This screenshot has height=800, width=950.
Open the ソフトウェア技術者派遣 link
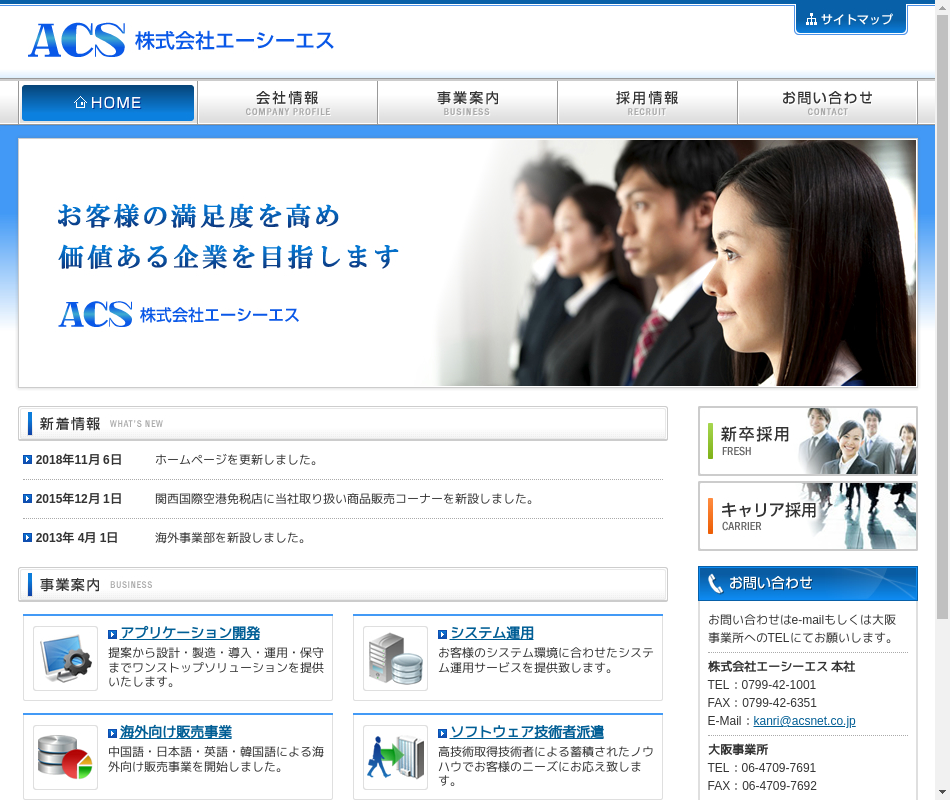coord(526,732)
